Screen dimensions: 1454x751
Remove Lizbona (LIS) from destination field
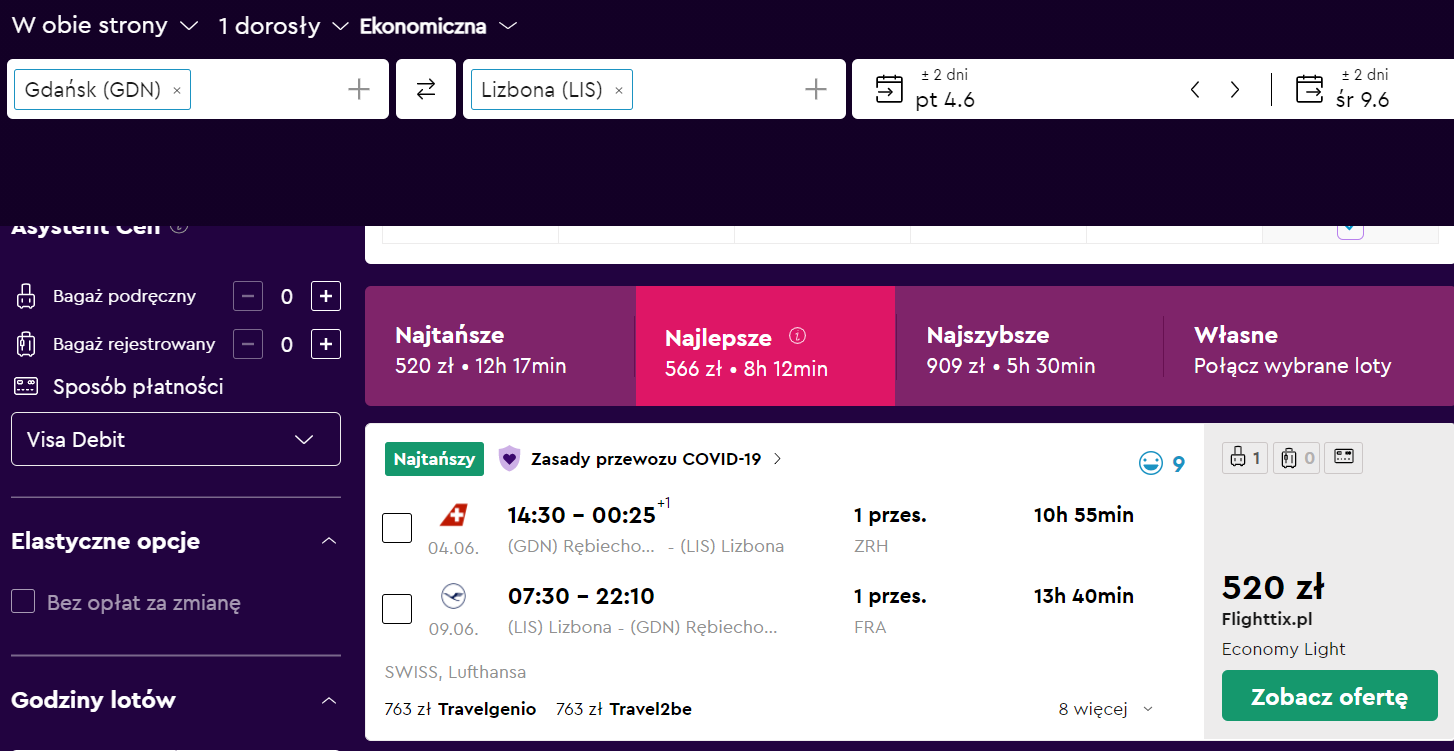(618, 90)
